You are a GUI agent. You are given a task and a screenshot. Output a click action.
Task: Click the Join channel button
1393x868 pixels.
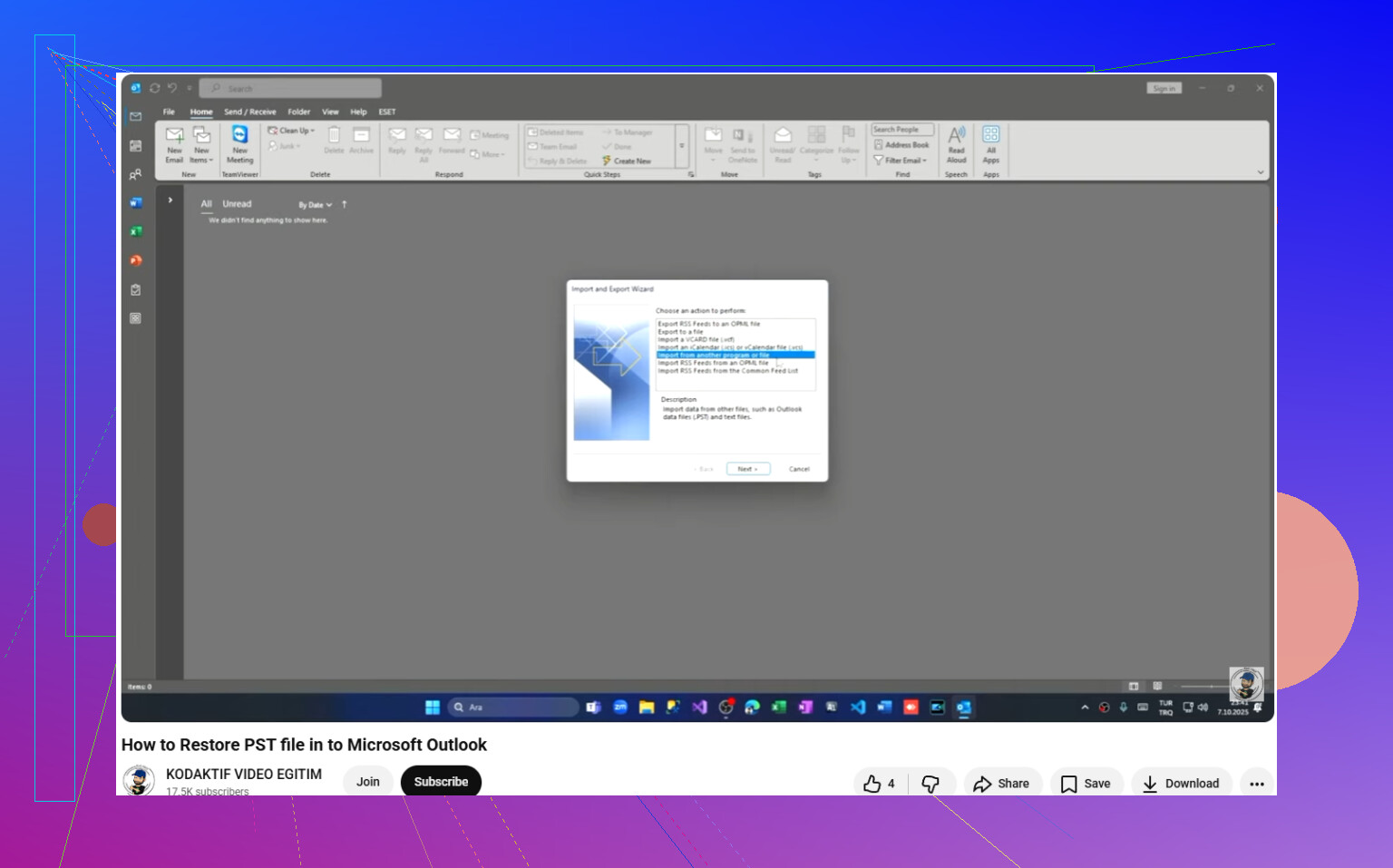click(368, 782)
